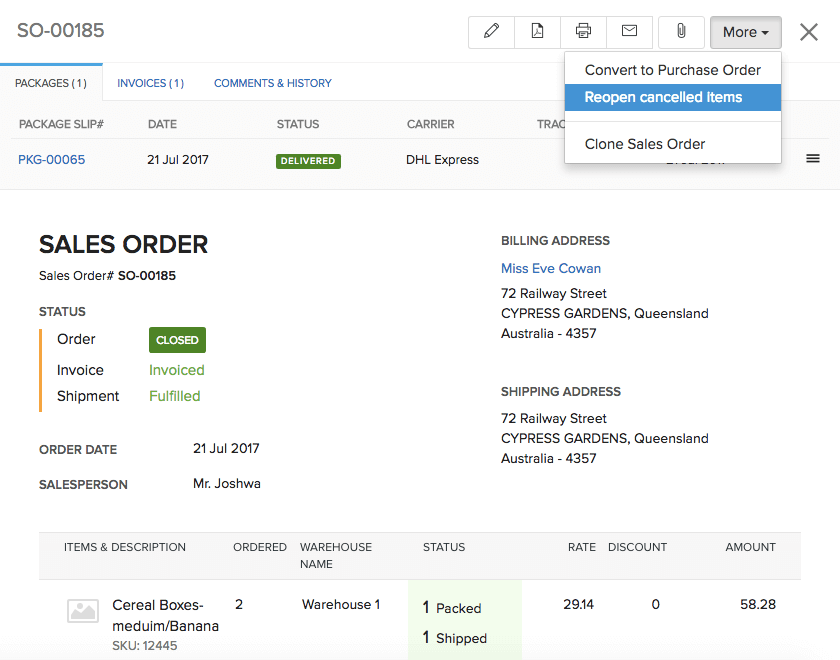This screenshot has width=840, height=660.
Task: Open the Comments & History tab
Action: (272, 83)
